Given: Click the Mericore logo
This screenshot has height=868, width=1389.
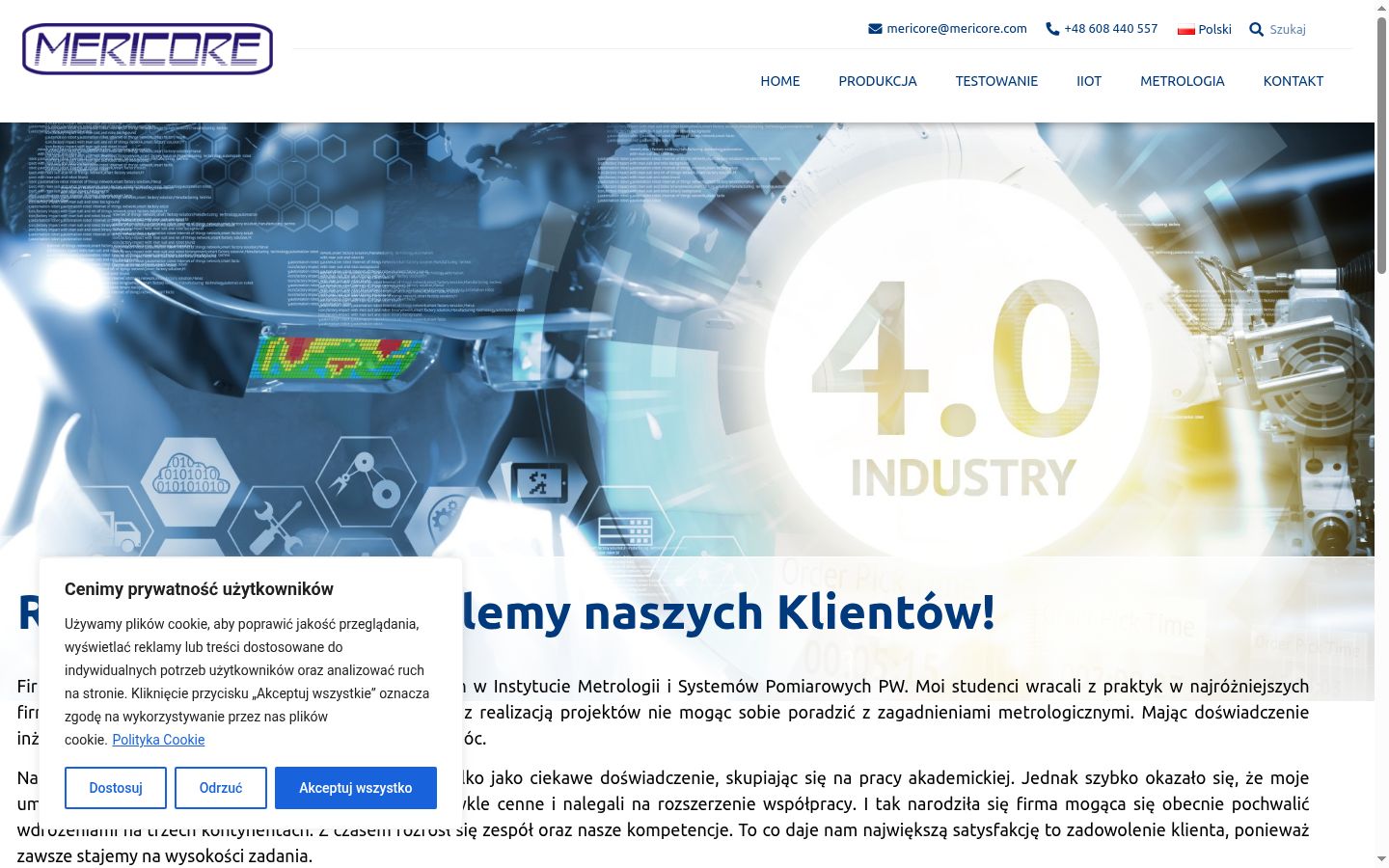Looking at the screenshot, I should pyautogui.click(x=148, y=49).
